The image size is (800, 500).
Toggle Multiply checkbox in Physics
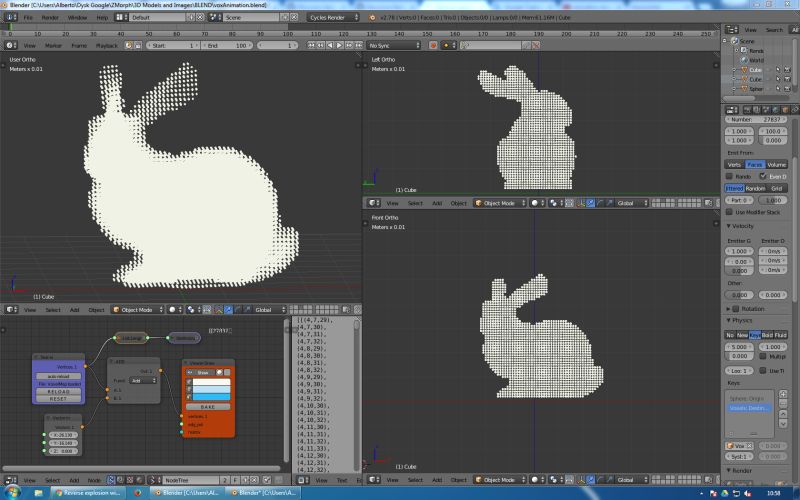click(x=763, y=356)
